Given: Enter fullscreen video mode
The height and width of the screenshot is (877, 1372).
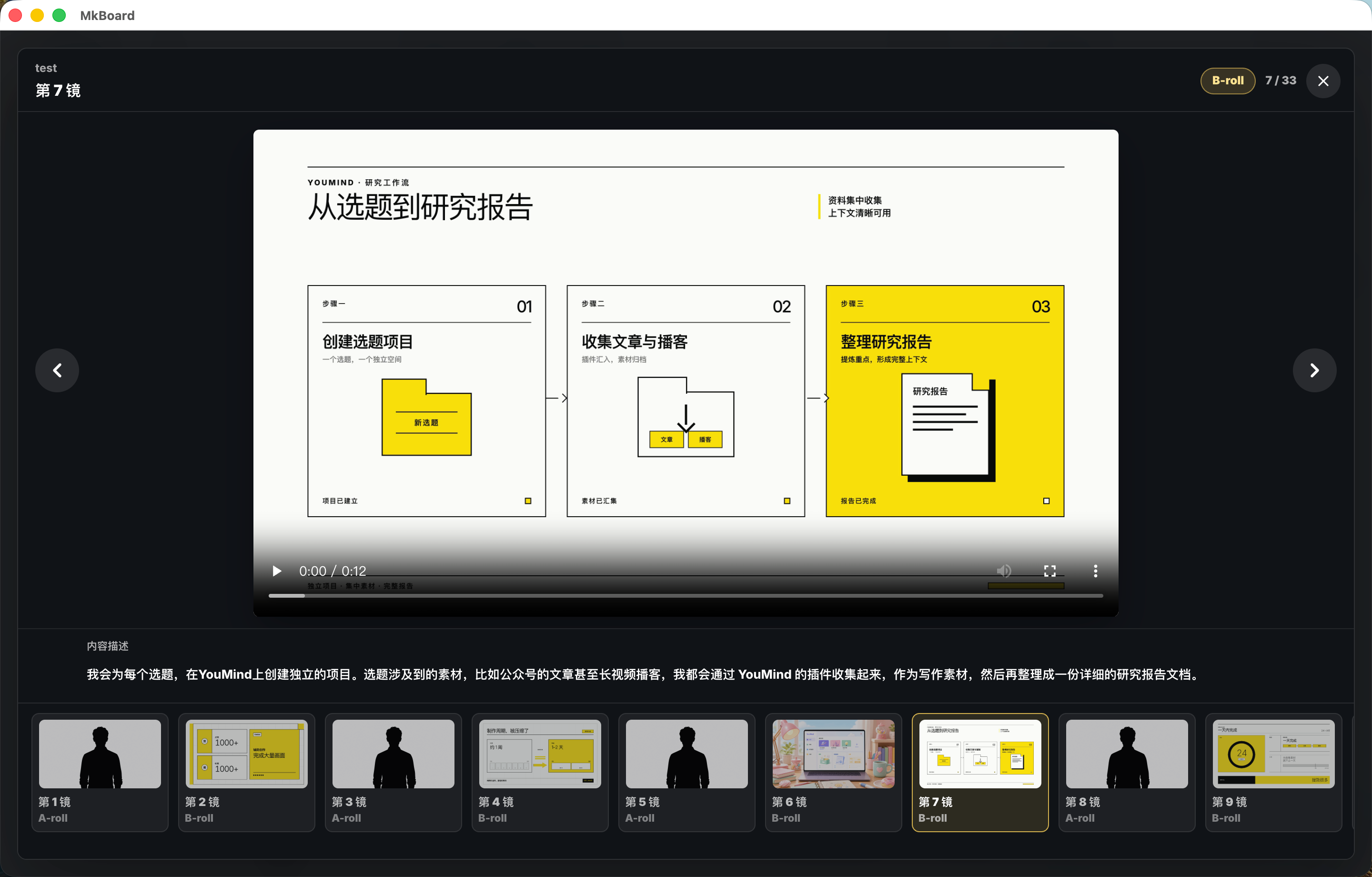Looking at the screenshot, I should (x=1049, y=571).
